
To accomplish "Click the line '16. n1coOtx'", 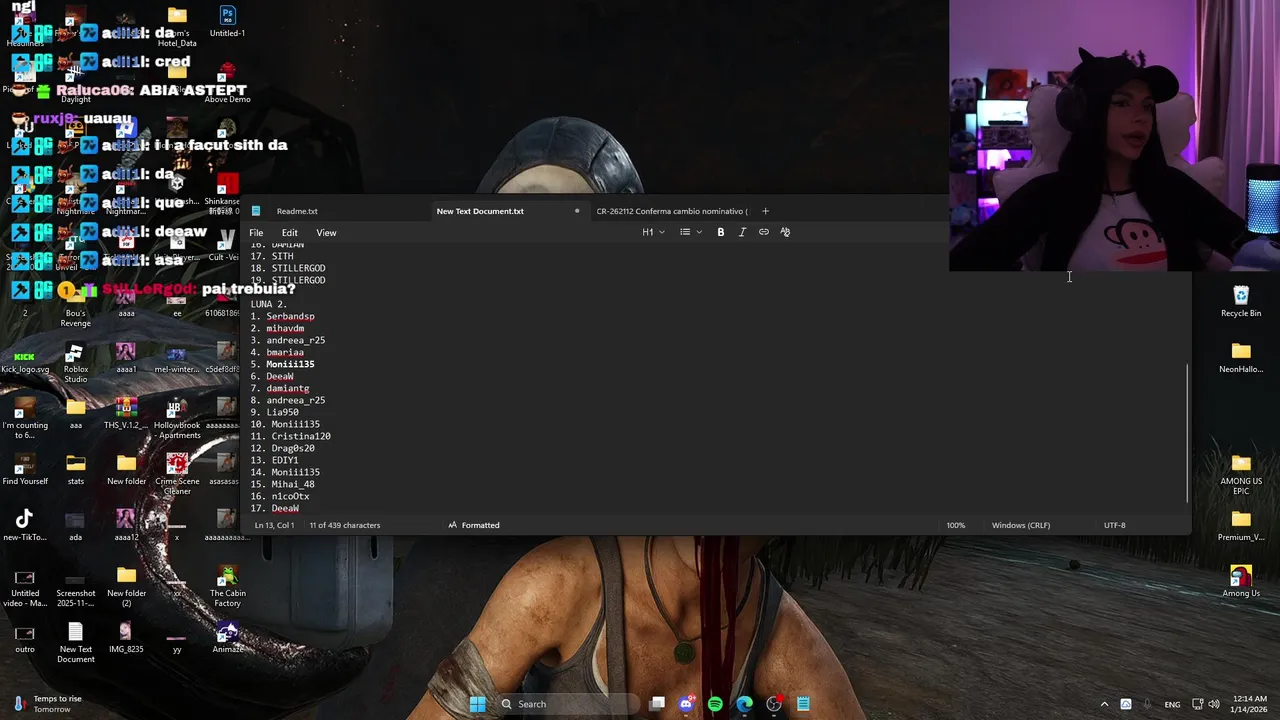I will point(280,496).
